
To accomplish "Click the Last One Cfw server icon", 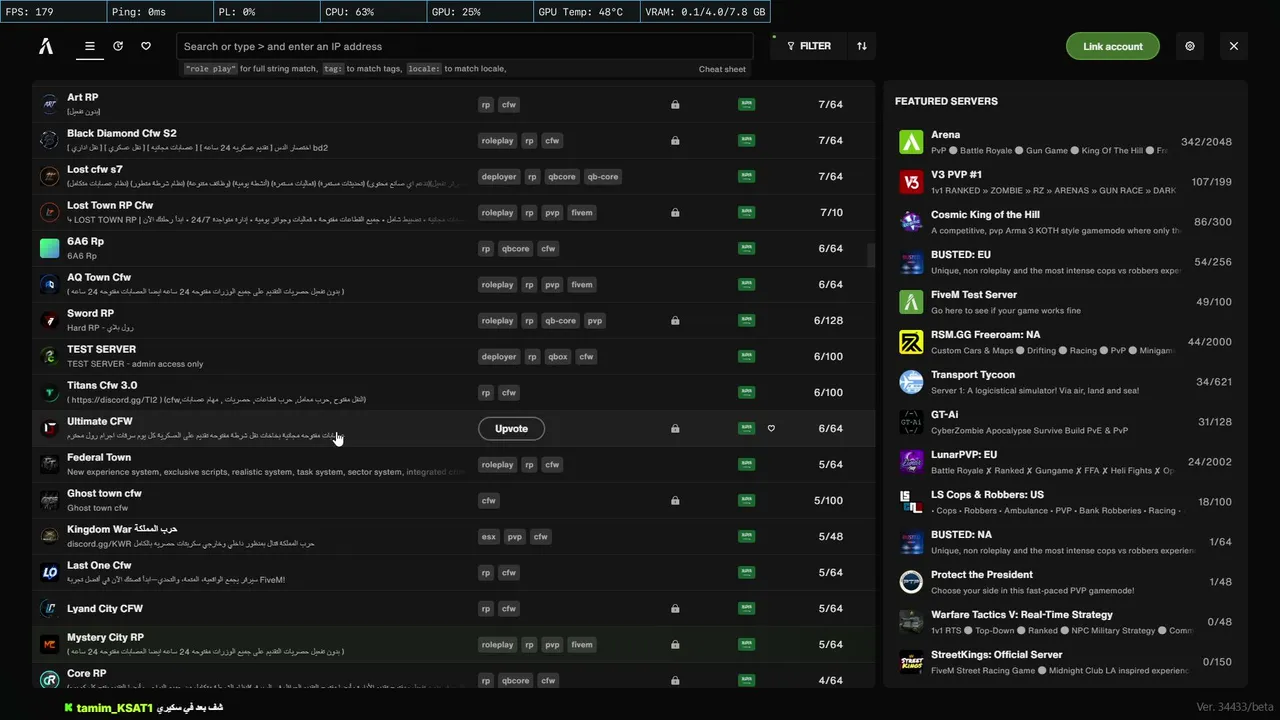I will (49, 572).
